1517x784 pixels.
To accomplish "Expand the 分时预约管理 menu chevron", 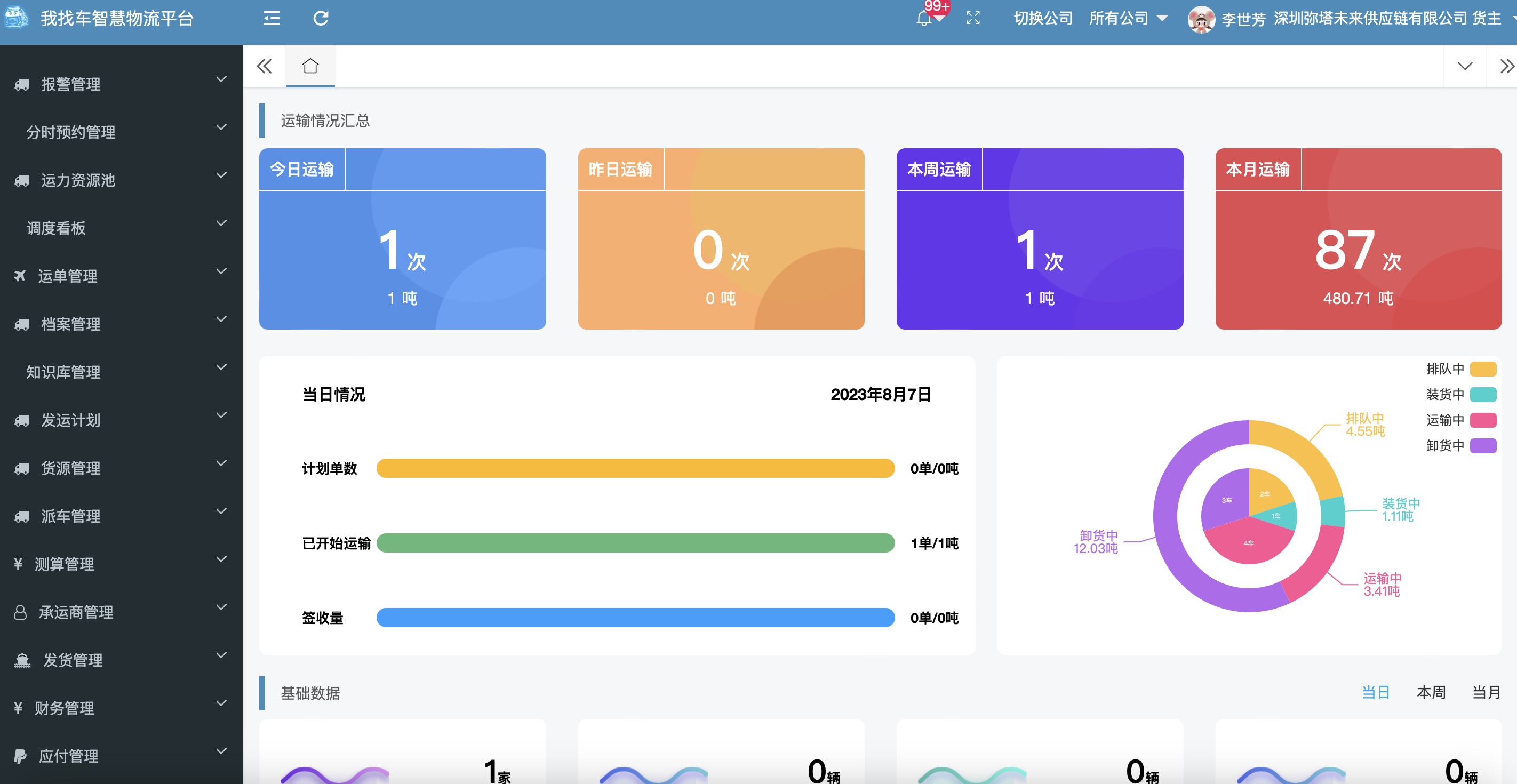I will click(221, 127).
